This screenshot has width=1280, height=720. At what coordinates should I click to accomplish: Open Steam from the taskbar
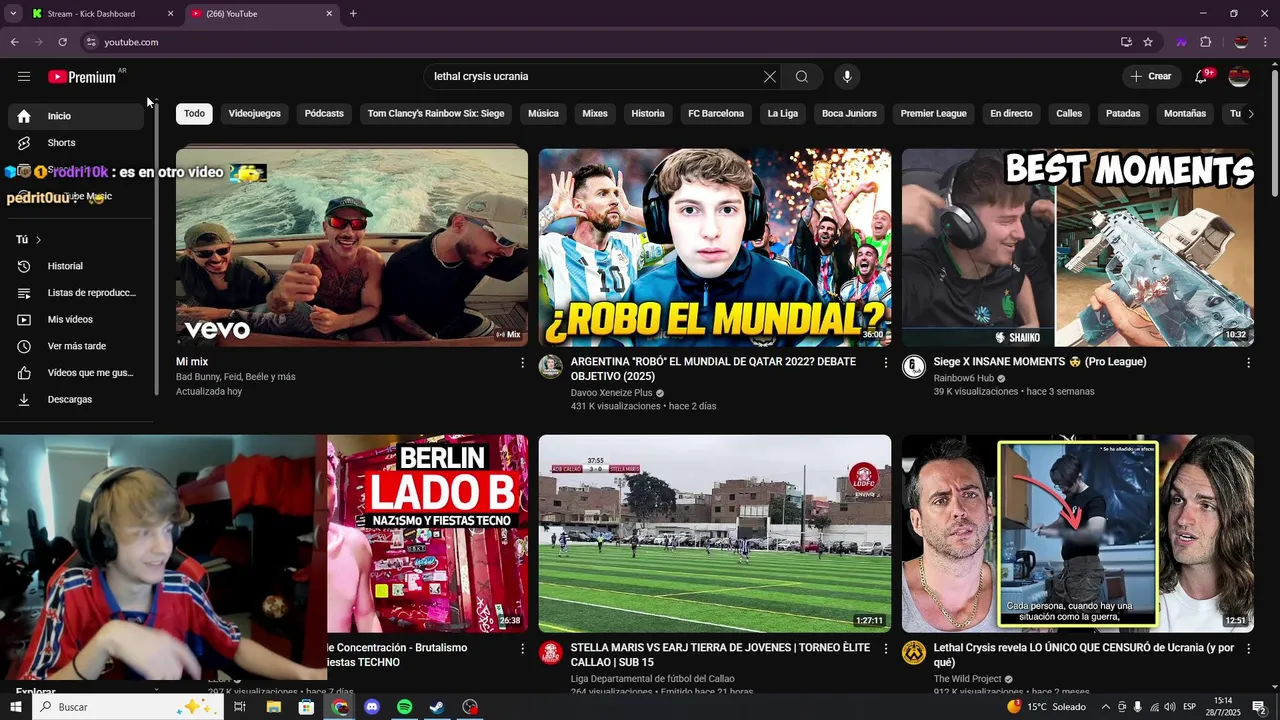coord(437,707)
